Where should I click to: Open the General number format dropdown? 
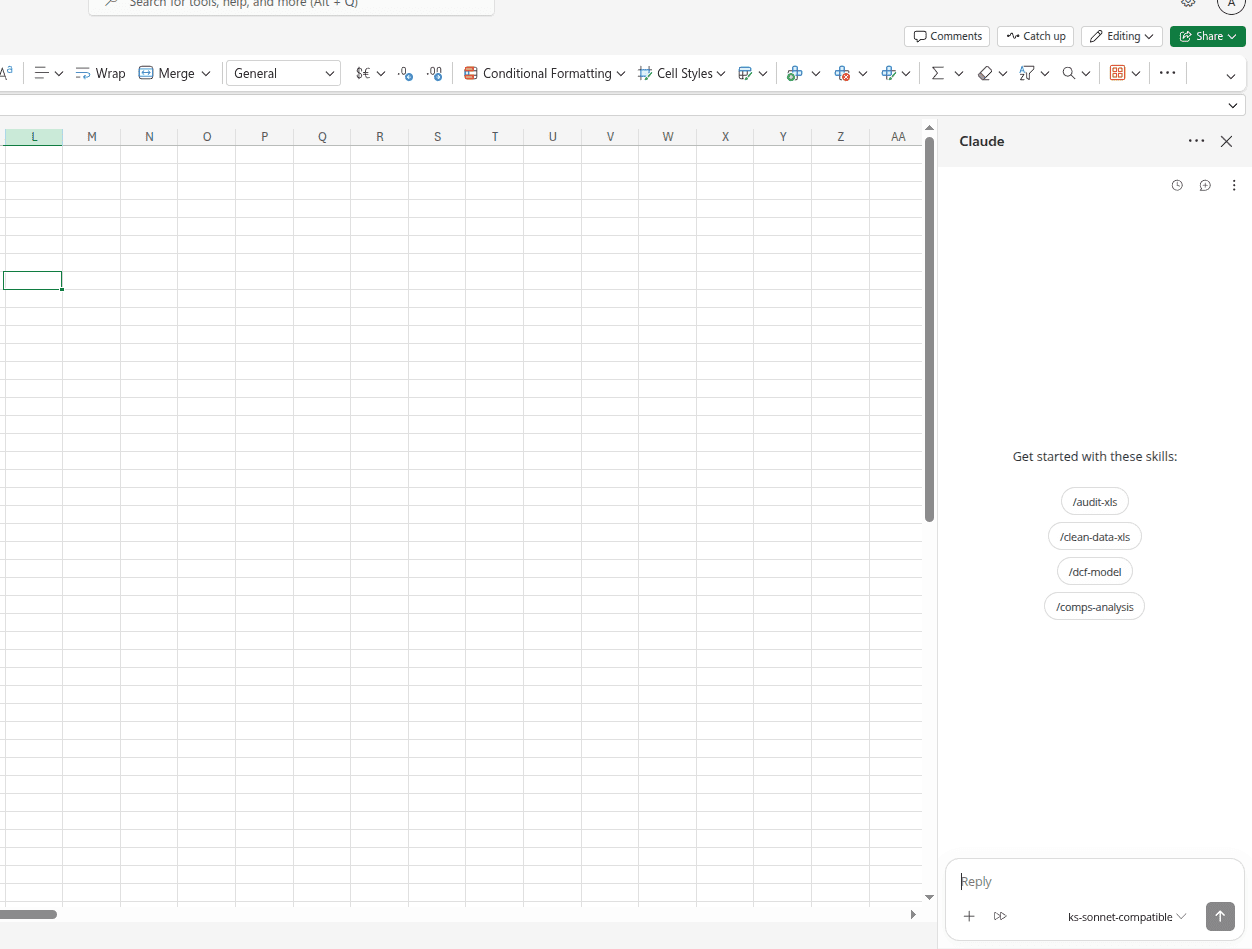[x=283, y=73]
